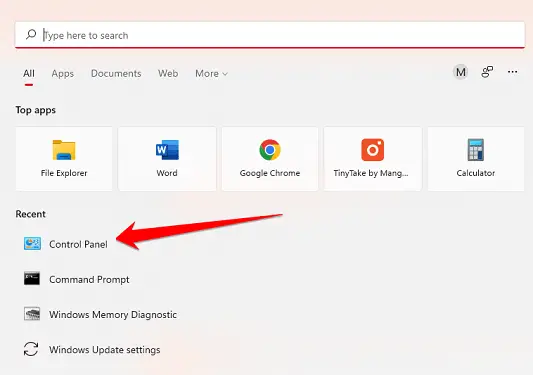
Task: Click the magnifier search icon
Action: pos(31,34)
